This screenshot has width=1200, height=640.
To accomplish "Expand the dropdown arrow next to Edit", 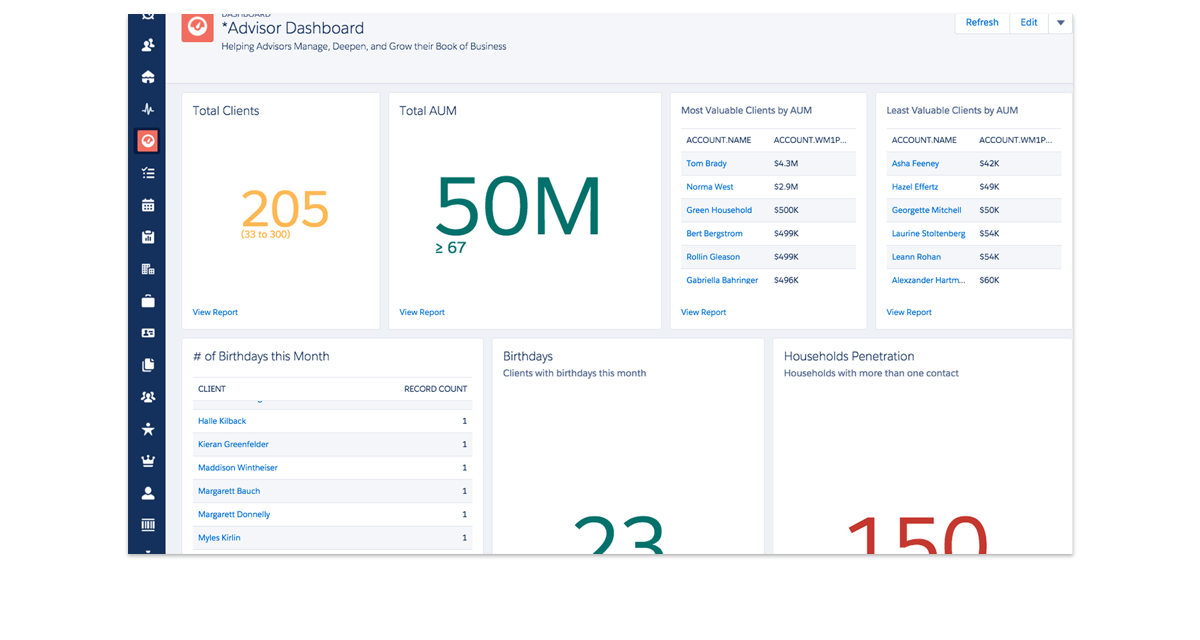I will pyautogui.click(x=1060, y=23).
